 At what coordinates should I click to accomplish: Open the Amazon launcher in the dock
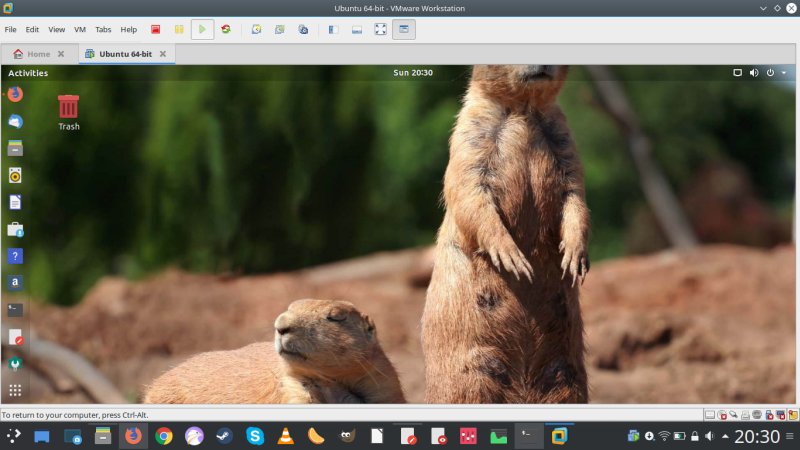[15, 283]
